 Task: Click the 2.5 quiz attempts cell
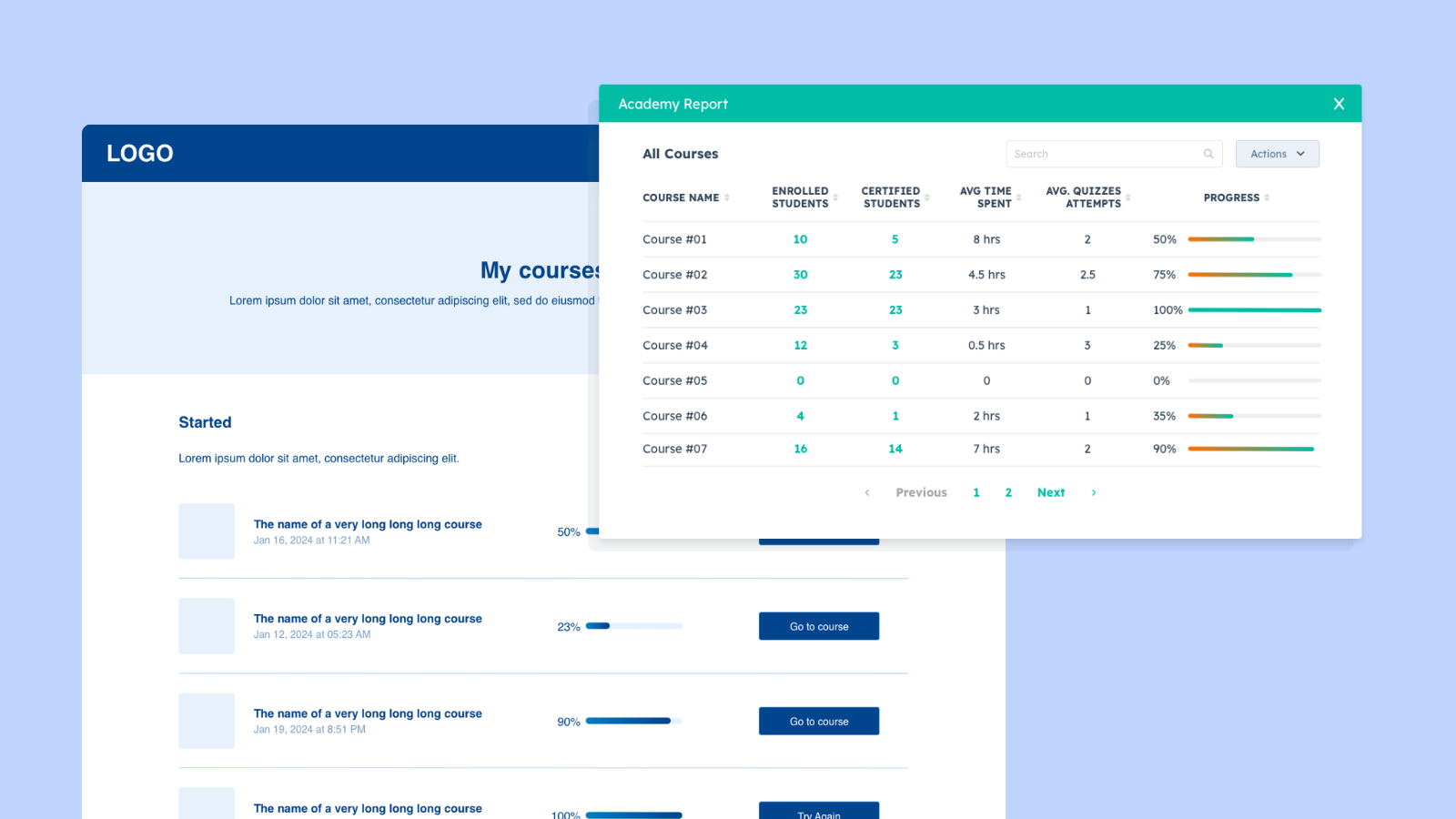(1087, 275)
